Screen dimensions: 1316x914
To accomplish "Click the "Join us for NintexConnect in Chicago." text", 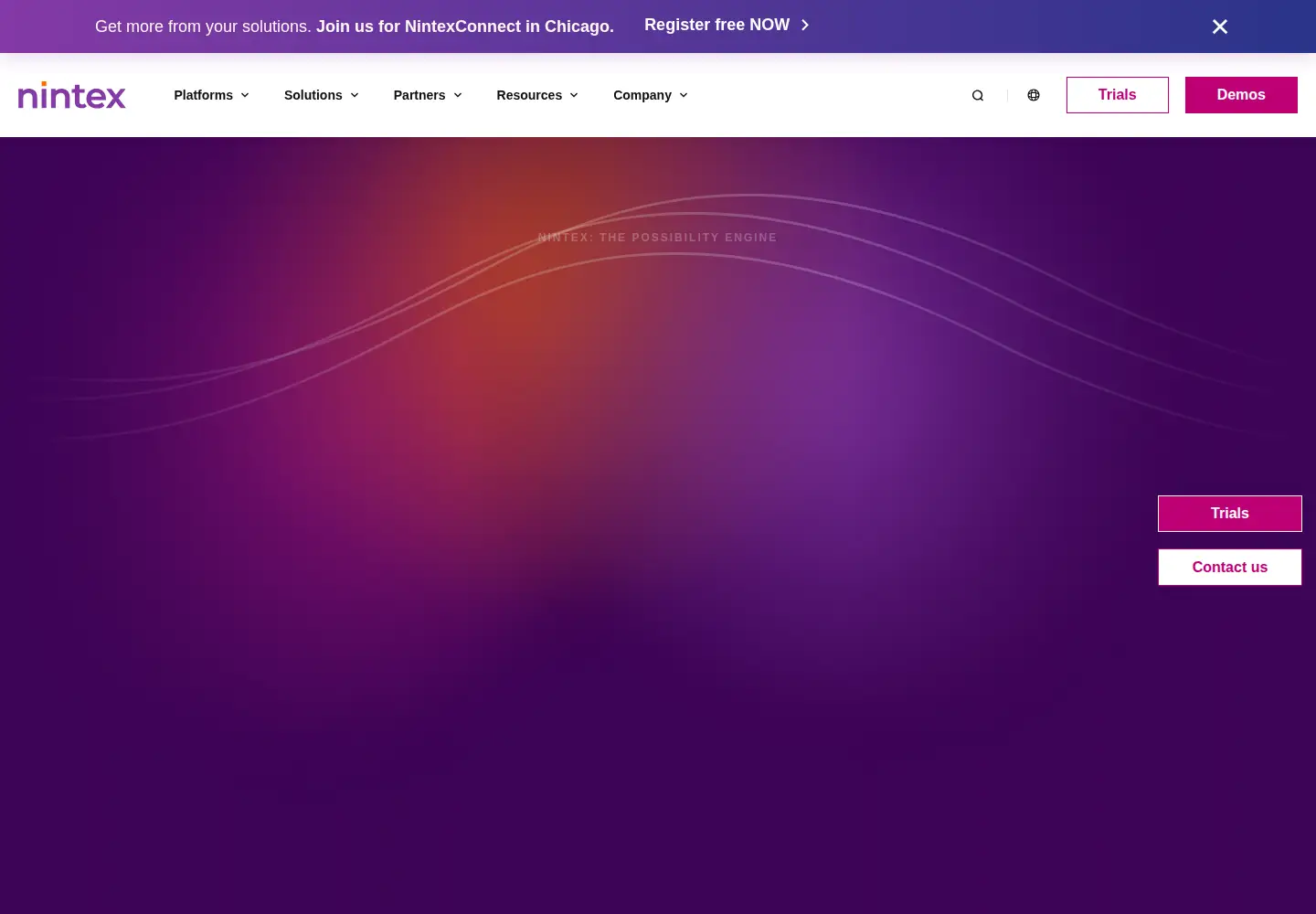I will 465,27.
